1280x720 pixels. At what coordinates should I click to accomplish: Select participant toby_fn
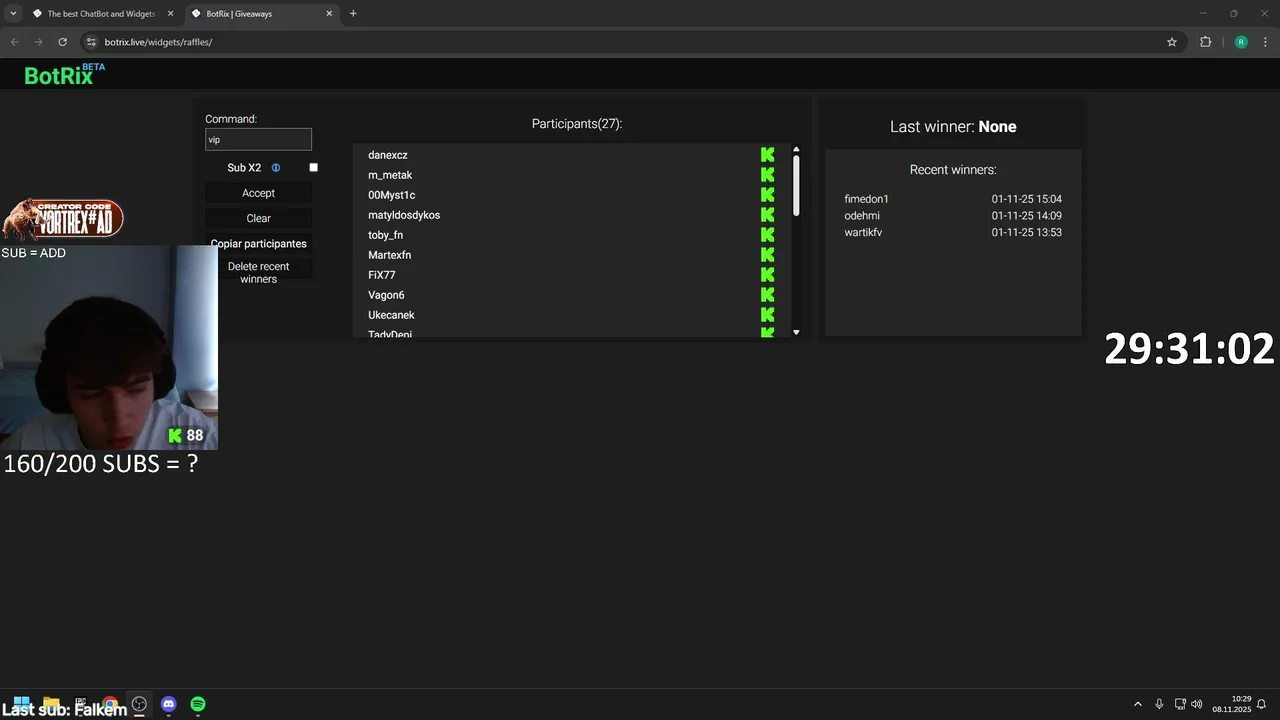pyautogui.click(x=385, y=235)
